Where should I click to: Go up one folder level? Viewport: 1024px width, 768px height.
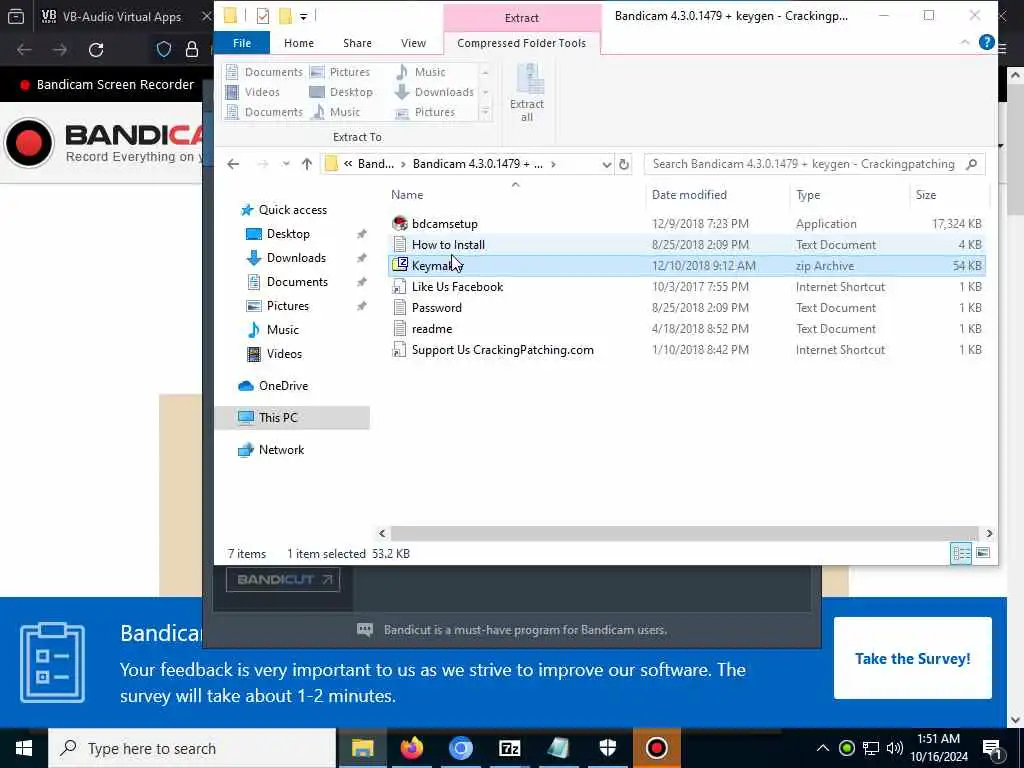coord(307,164)
